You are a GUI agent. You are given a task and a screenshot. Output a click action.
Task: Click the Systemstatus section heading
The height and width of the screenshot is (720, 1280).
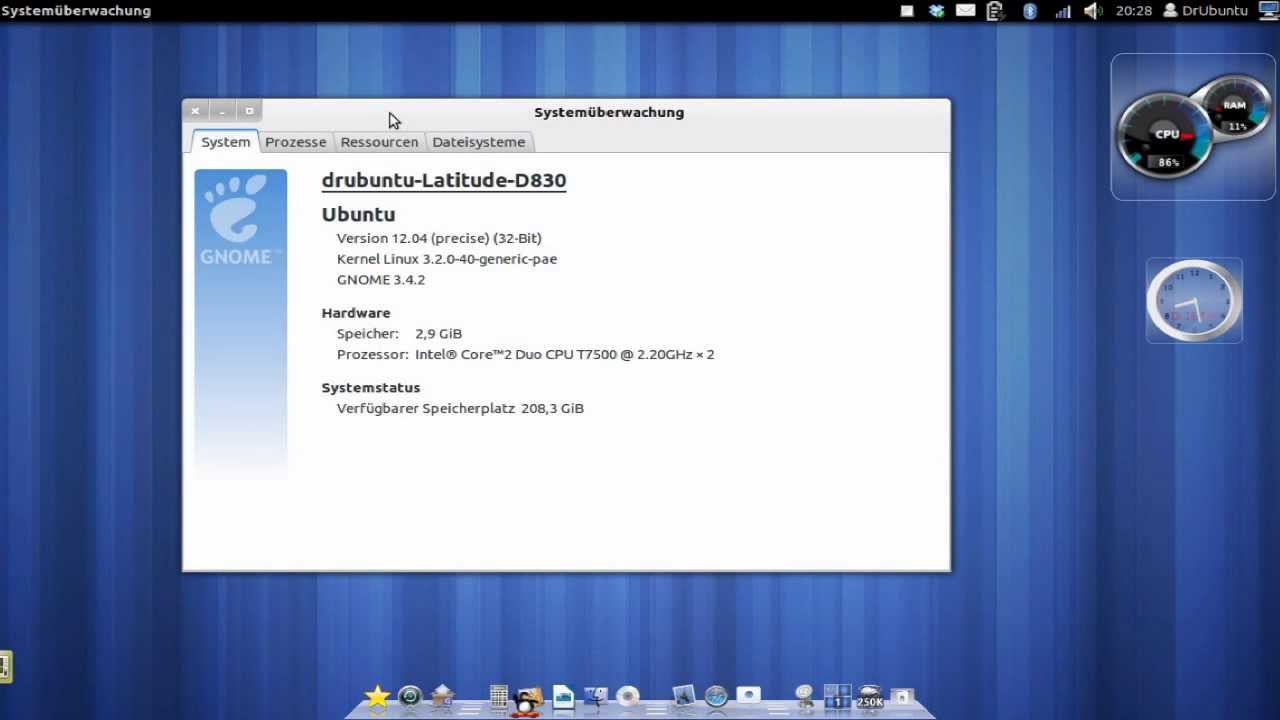[x=371, y=388]
